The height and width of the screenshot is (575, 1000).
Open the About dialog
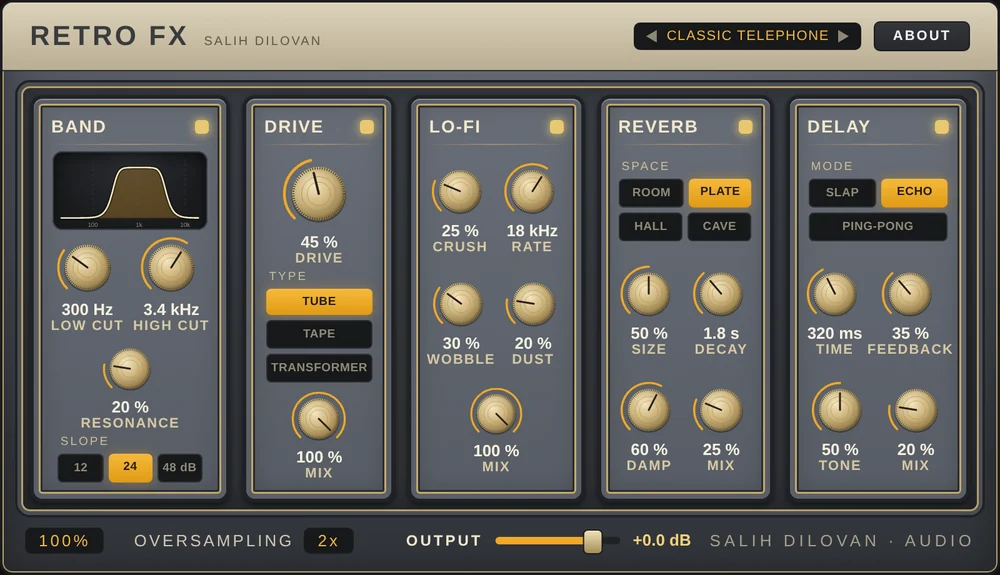click(922, 36)
